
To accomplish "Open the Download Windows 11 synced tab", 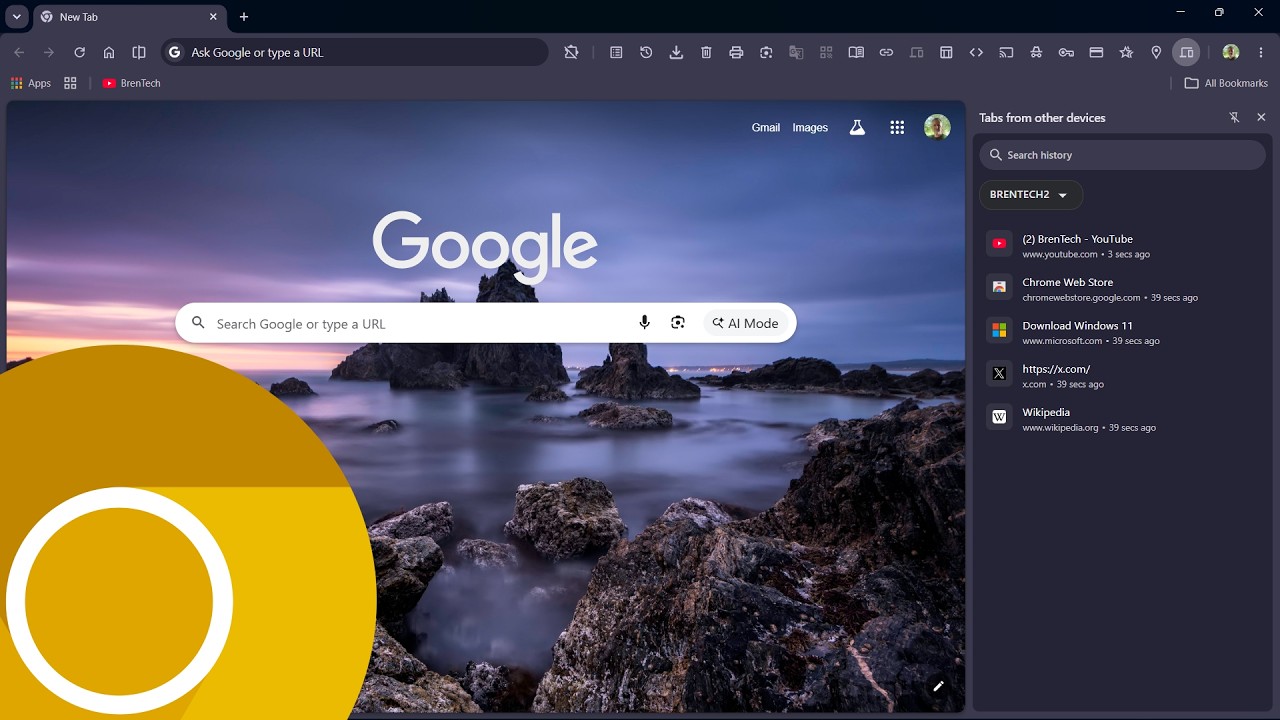I will (x=1123, y=332).
